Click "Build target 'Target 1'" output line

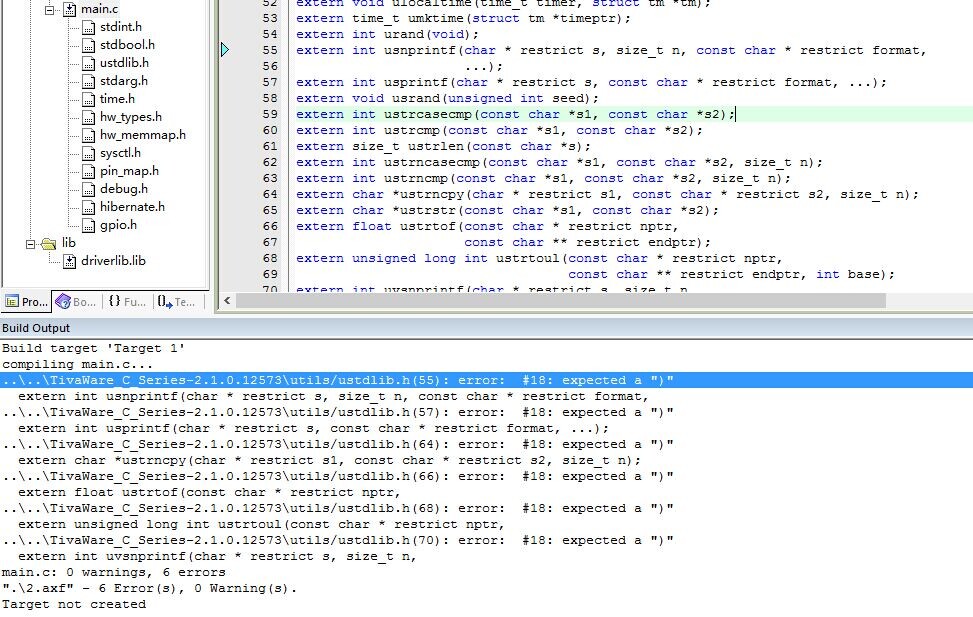point(93,348)
